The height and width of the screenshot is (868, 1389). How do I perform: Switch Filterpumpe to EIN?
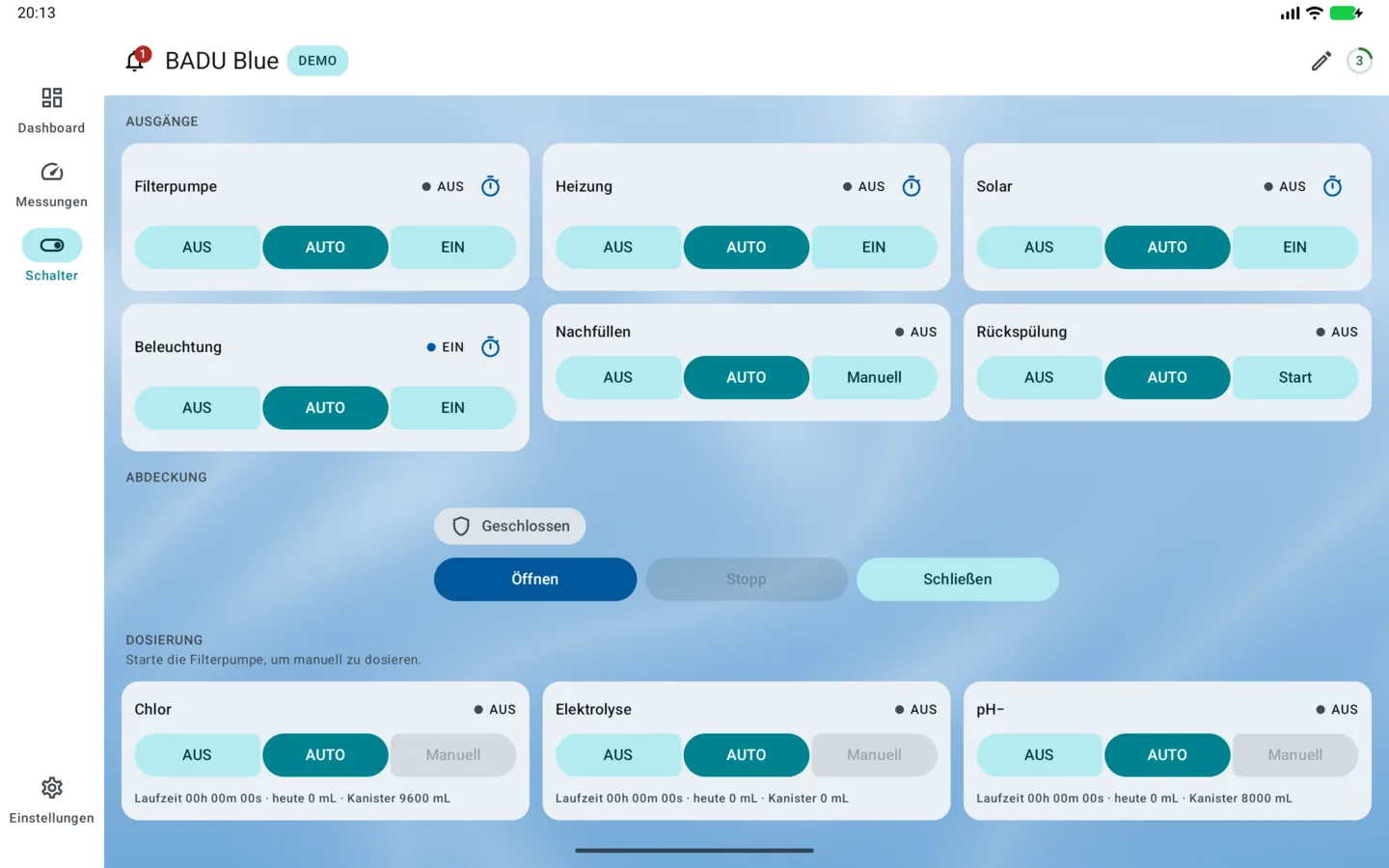[452, 247]
